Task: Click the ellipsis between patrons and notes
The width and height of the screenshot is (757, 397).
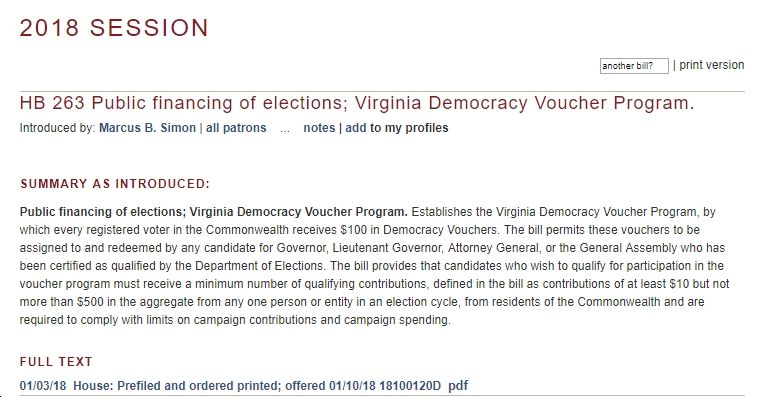Action: (x=285, y=129)
